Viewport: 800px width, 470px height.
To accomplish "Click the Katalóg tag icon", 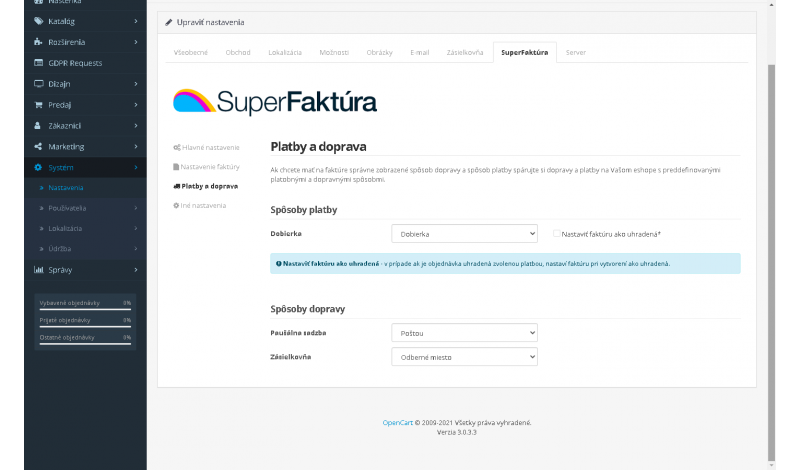I will [x=38, y=21].
